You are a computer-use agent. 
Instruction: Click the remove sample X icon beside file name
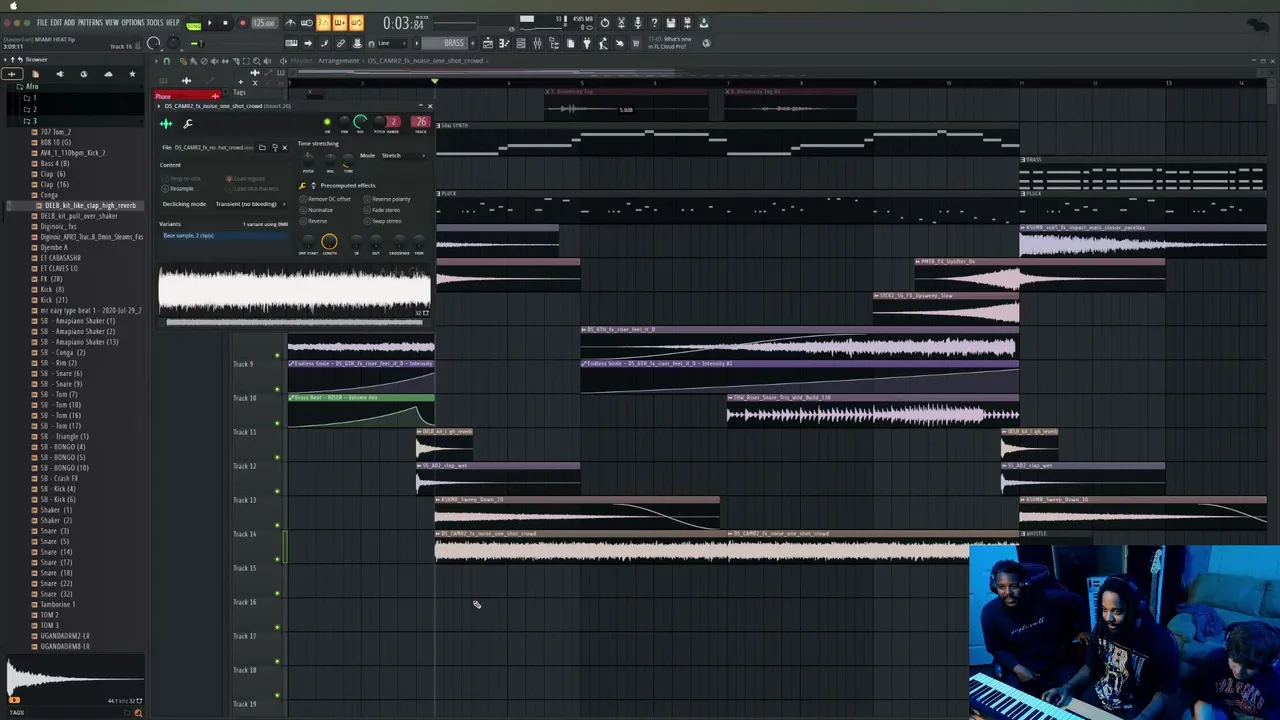285,148
